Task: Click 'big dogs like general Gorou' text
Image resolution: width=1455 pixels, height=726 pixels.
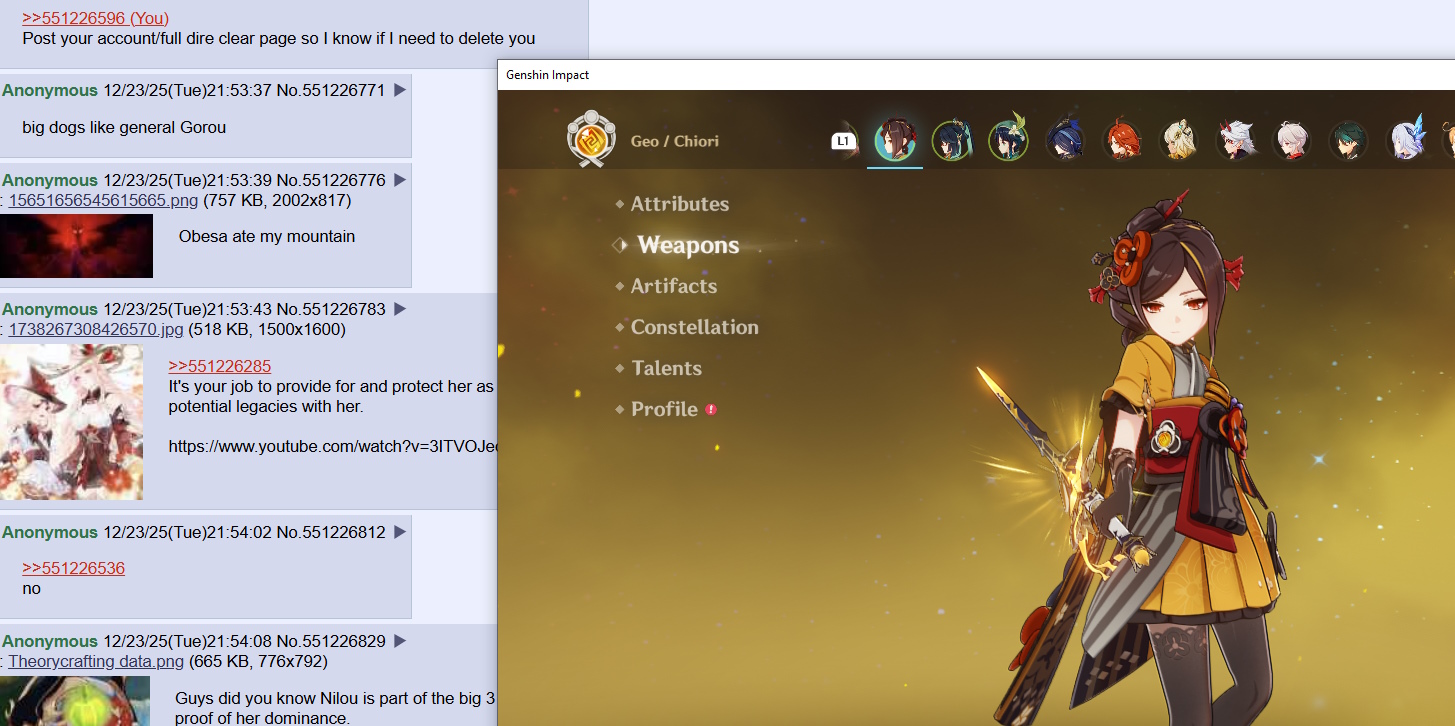Action: click(124, 127)
